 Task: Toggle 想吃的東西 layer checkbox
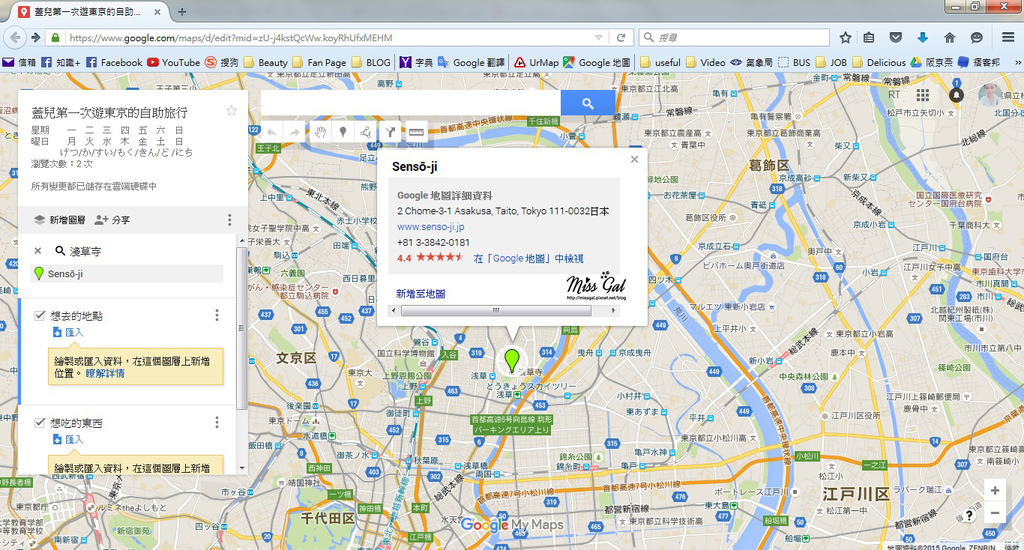[x=40, y=423]
